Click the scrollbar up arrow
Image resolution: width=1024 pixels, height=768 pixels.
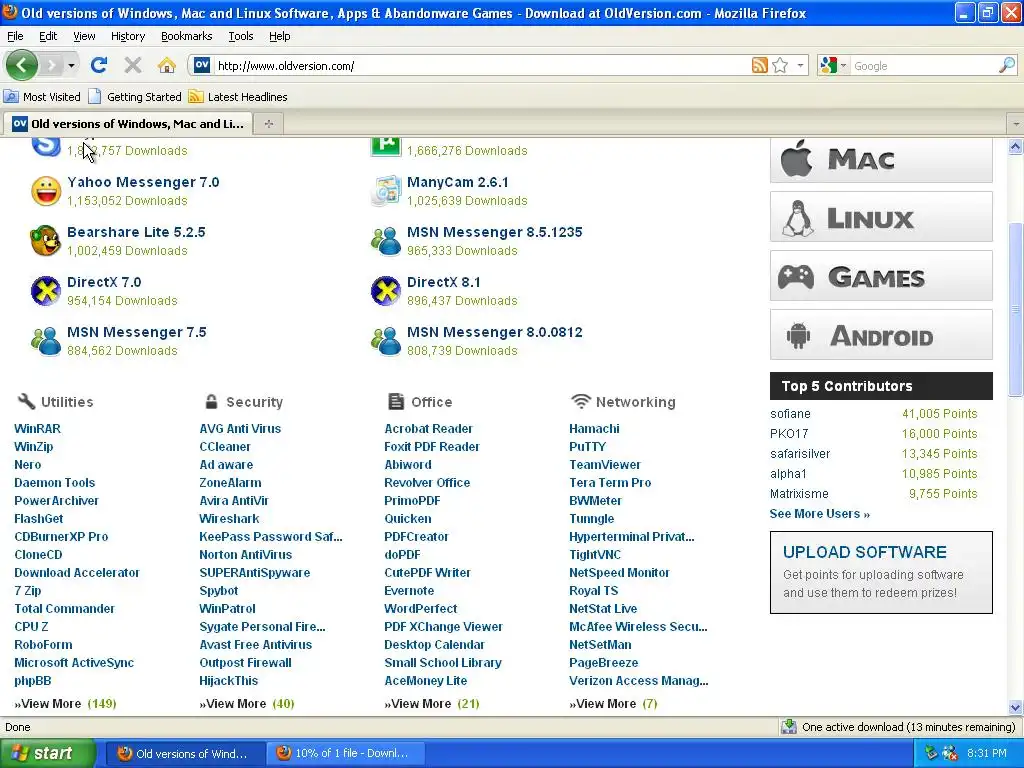click(1016, 147)
